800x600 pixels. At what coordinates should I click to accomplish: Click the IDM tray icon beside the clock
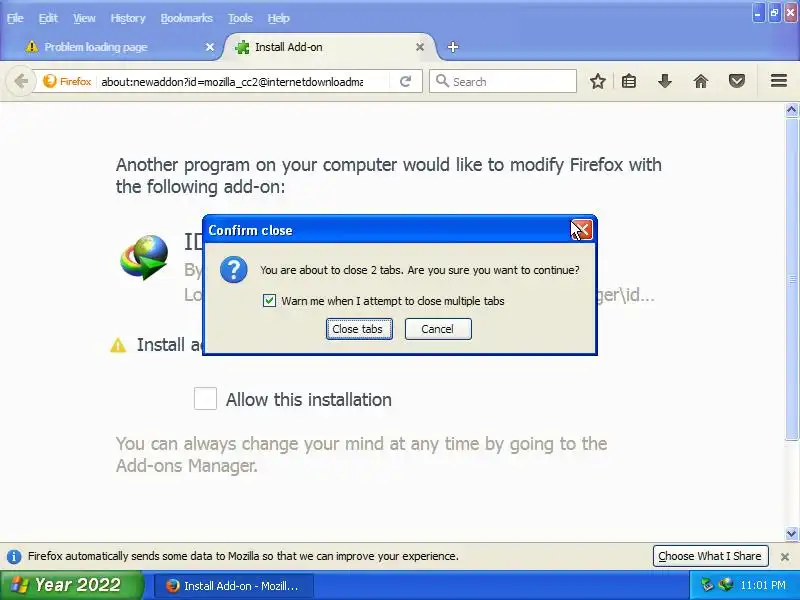tap(725, 585)
